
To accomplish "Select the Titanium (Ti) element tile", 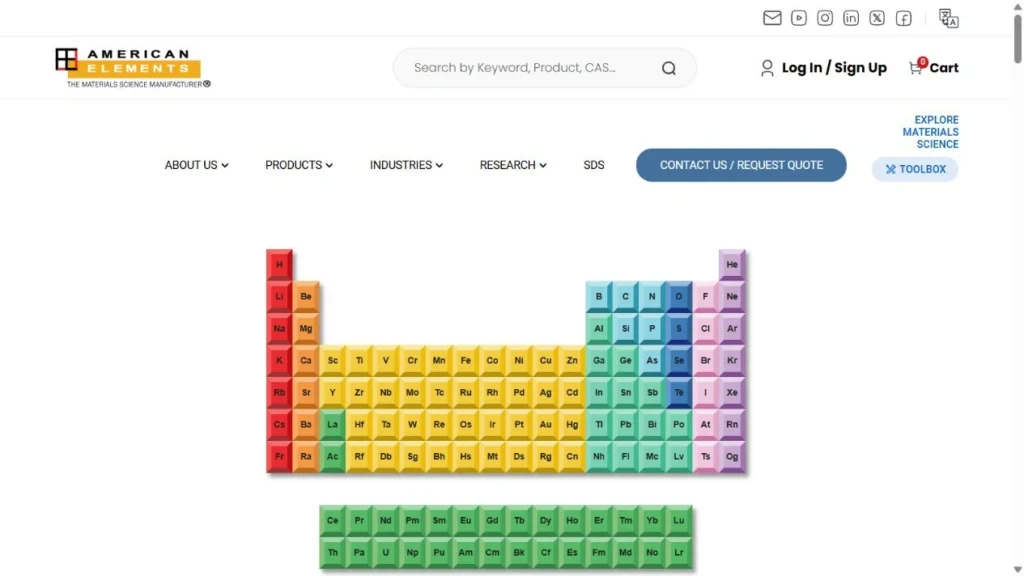I will [x=359, y=360].
